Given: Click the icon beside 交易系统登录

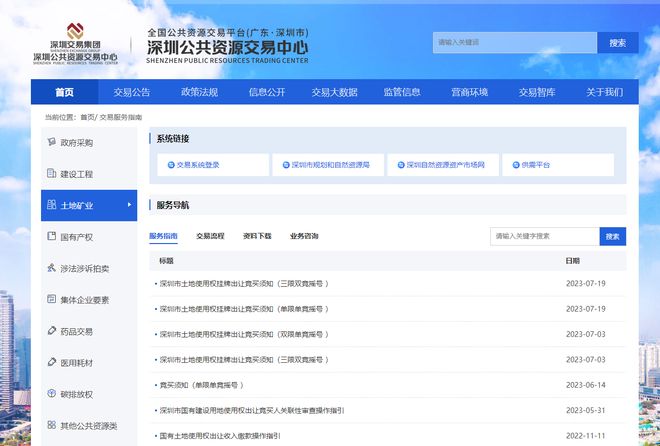Looking at the screenshot, I should click(171, 165).
